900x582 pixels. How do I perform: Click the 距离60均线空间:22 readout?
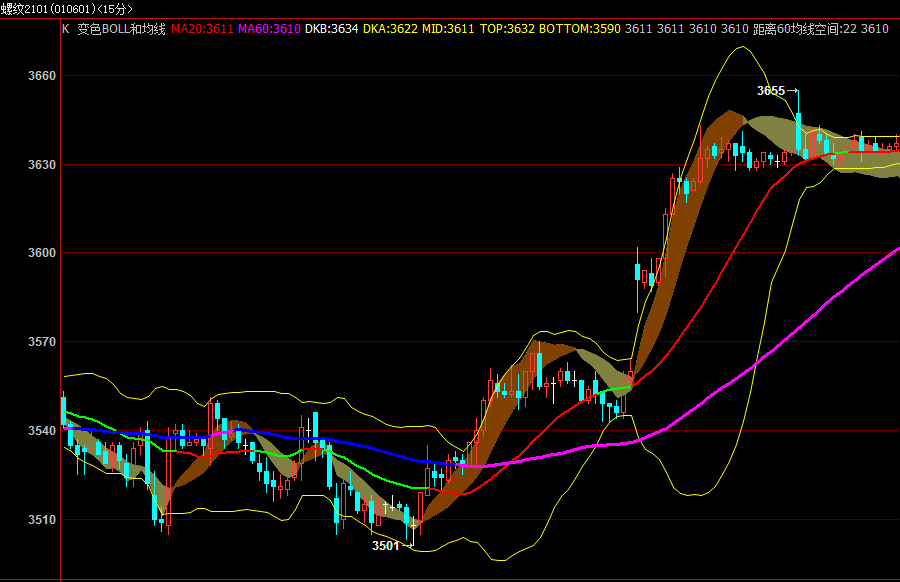pyautogui.click(x=805, y=29)
